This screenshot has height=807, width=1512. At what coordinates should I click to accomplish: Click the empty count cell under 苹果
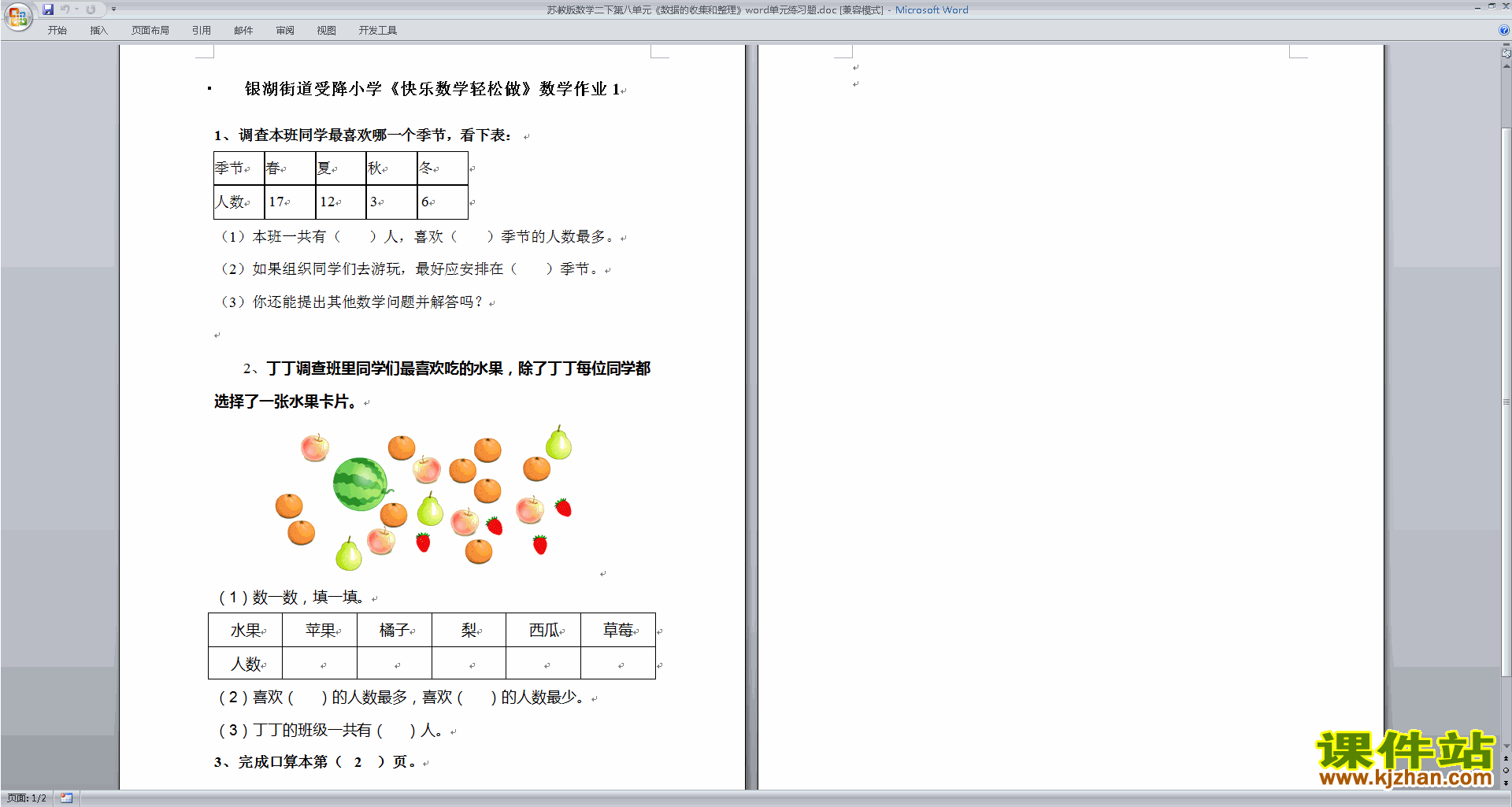click(320, 664)
